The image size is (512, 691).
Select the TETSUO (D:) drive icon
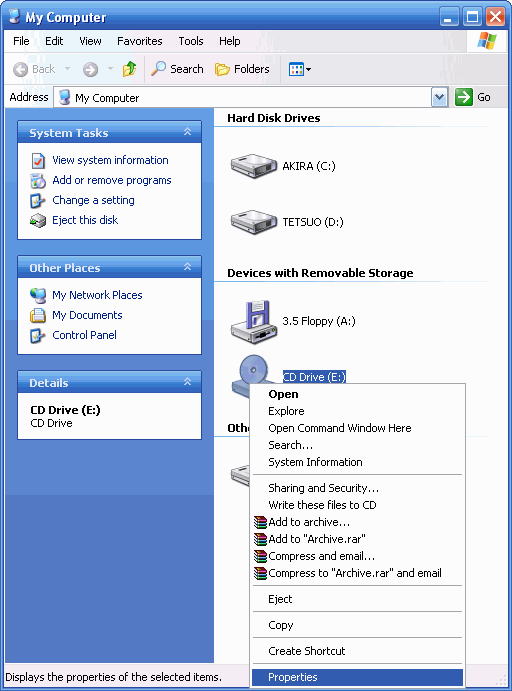point(254,222)
